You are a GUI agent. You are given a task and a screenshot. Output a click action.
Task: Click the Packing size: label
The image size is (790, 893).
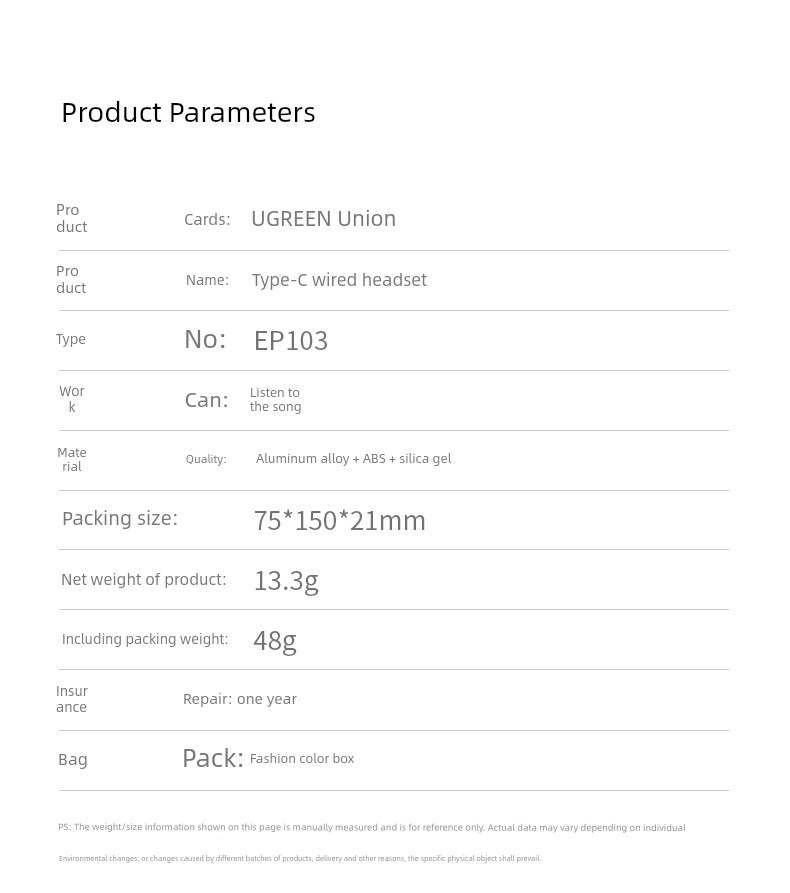pyautogui.click(x=120, y=519)
